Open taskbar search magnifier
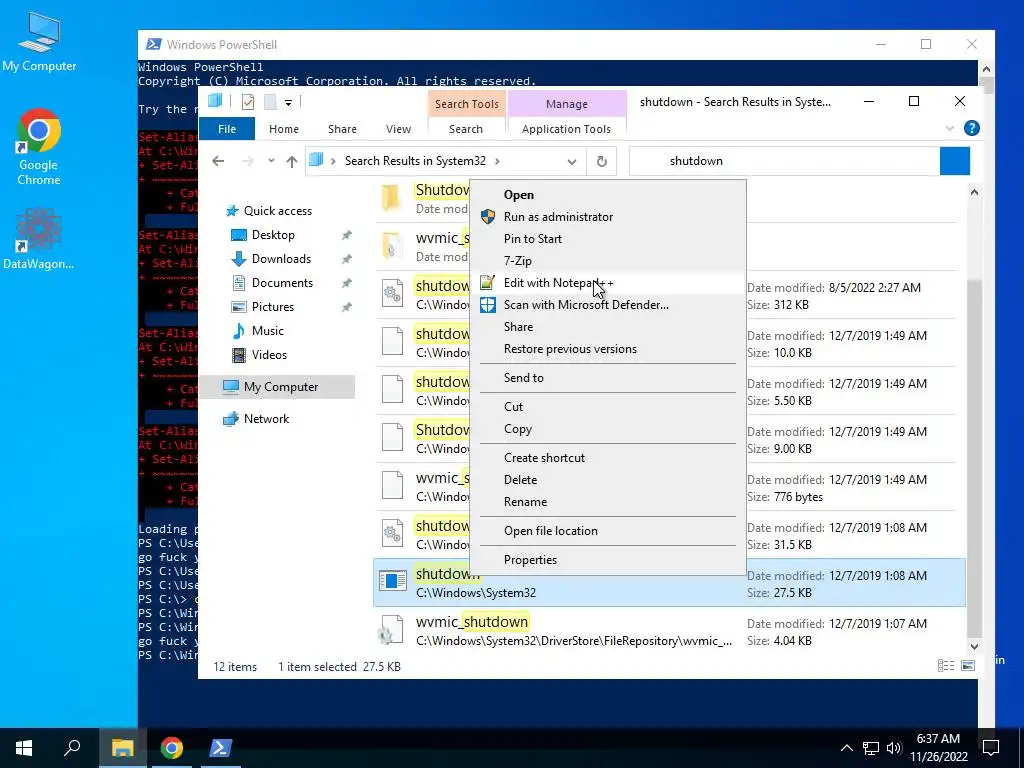The image size is (1024, 768). pyautogui.click(x=72, y=748)
